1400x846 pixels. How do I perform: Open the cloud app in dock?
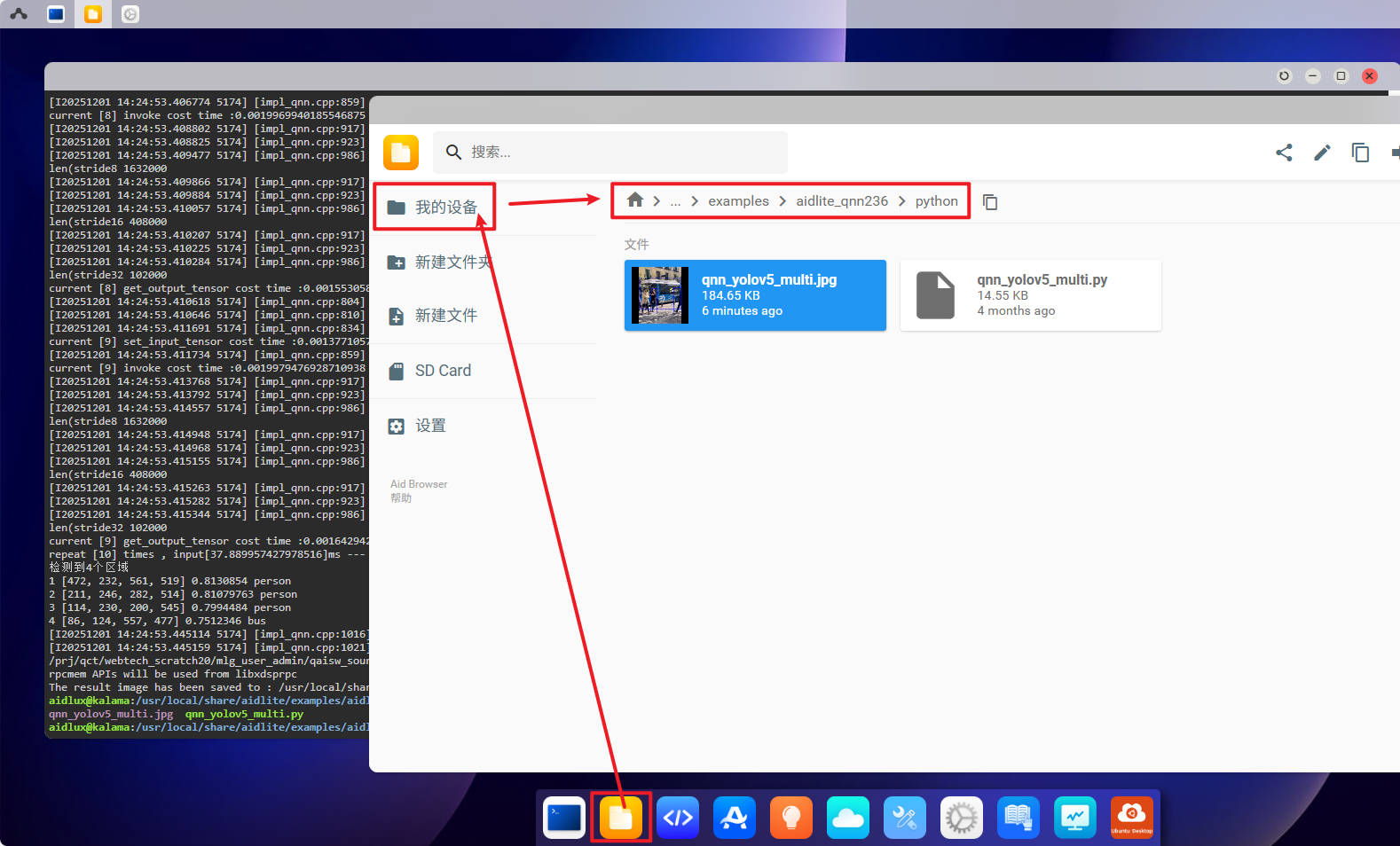(847, 818)
